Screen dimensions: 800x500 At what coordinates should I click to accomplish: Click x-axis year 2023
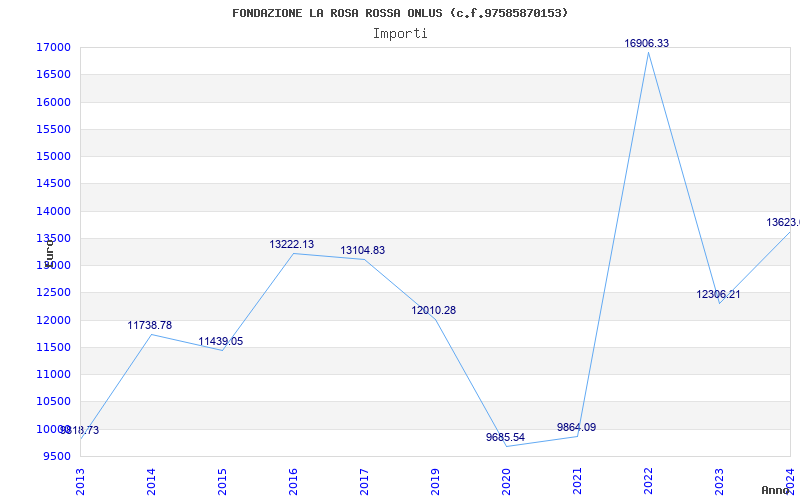click(x=719, y=481)
